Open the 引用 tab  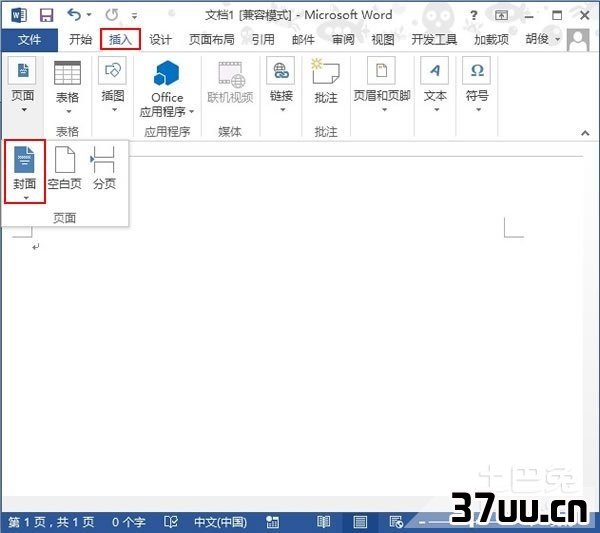tap(263, 39)
